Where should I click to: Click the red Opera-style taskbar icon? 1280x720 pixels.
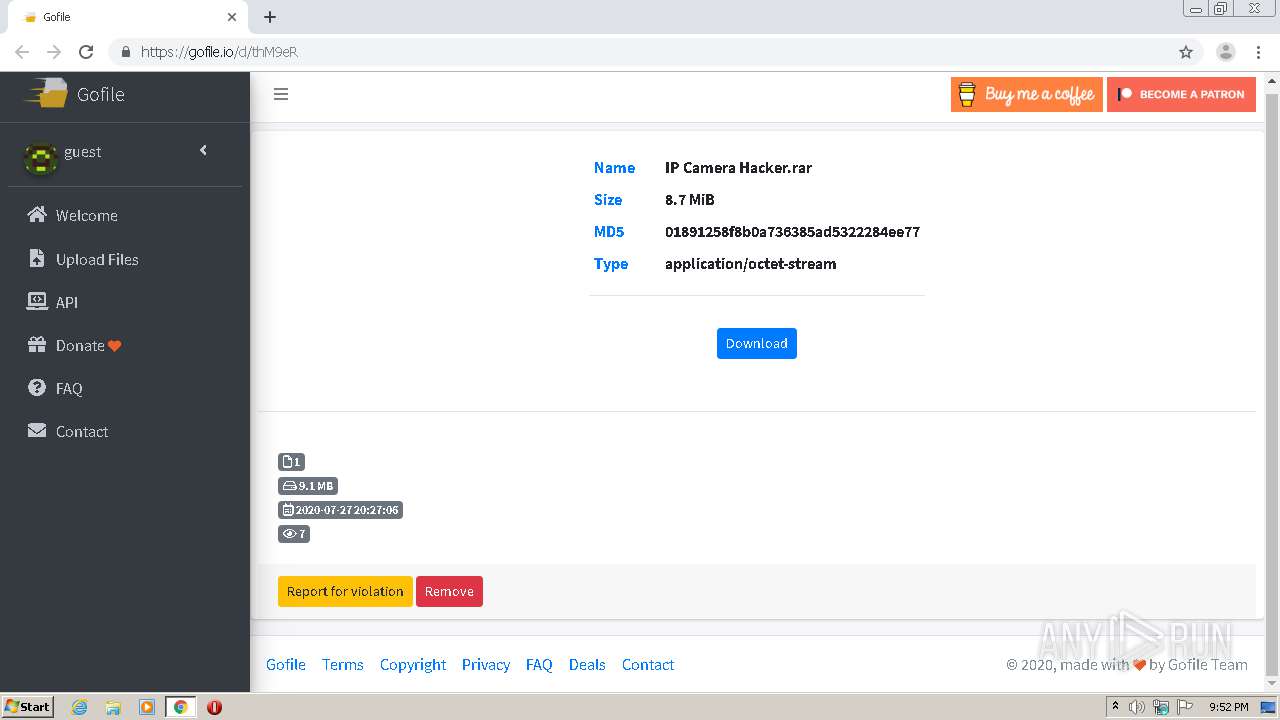point(214,707)
